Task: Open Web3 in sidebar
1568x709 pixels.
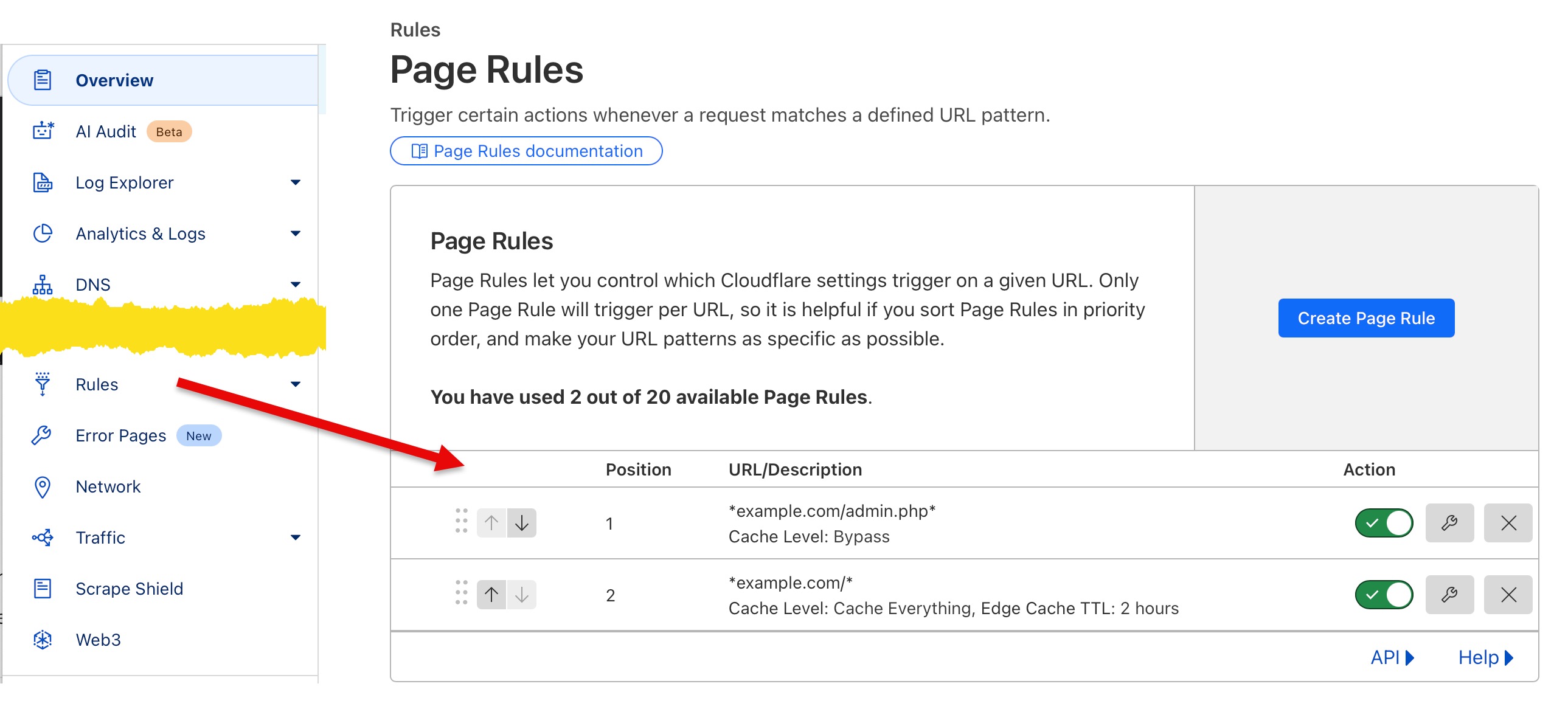Action: [x=98, y=640]
